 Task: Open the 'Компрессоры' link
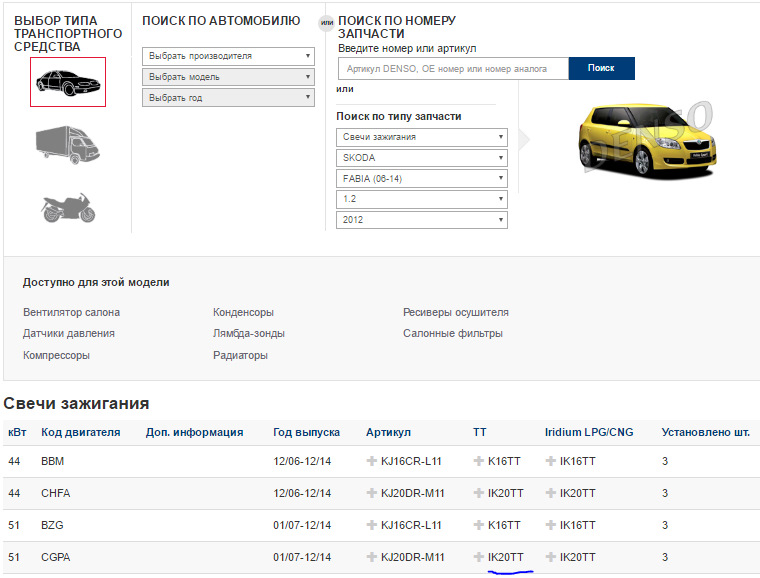[56, 355]
